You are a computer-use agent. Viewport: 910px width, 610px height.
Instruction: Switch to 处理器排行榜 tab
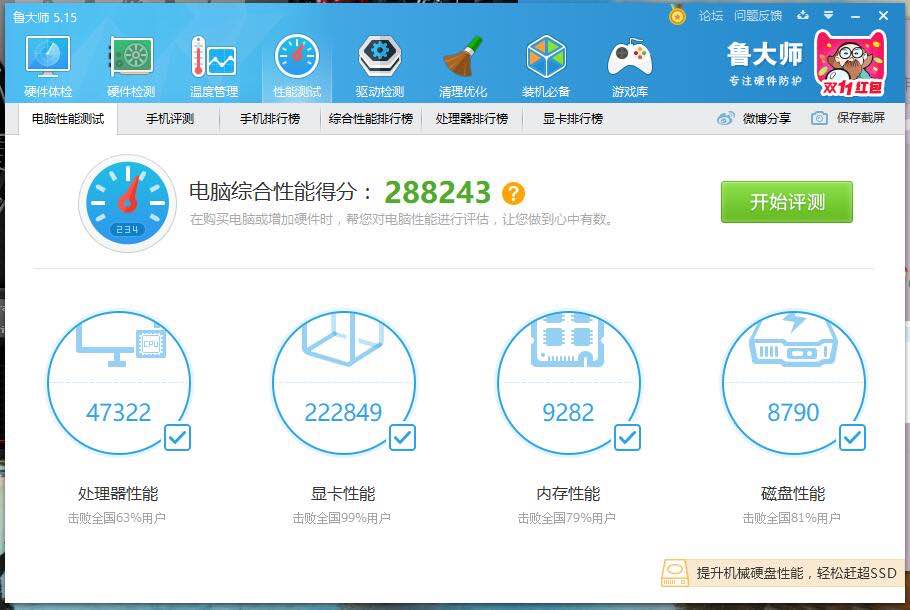pos(472,119)
